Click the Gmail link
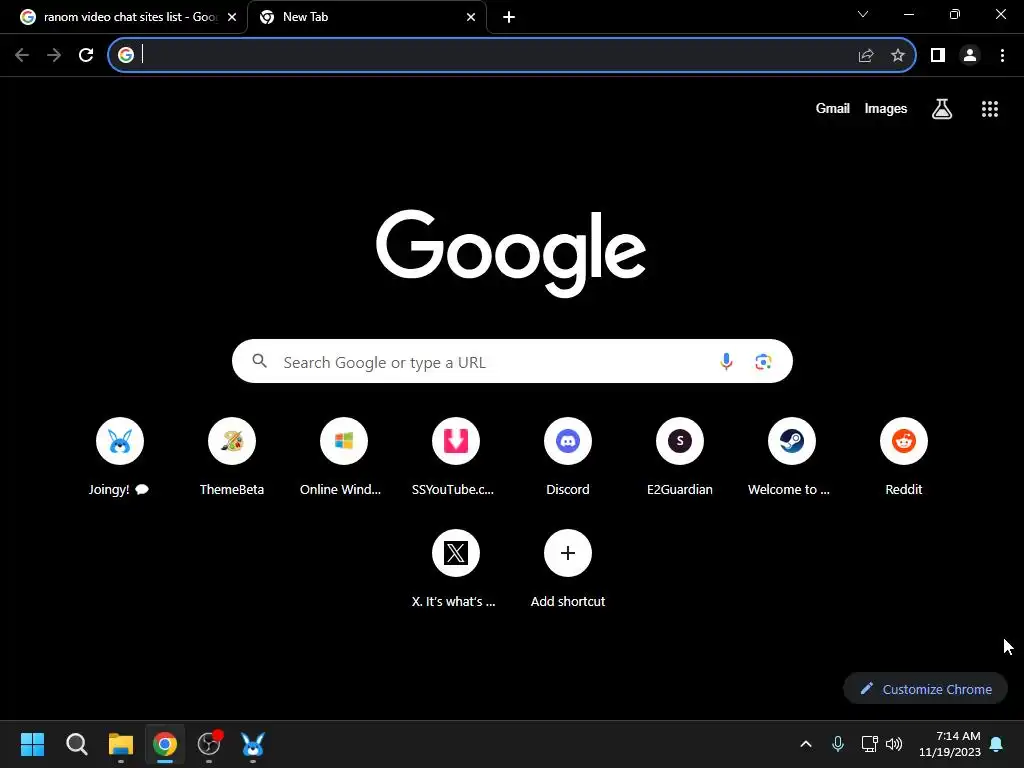 [832, 108]
